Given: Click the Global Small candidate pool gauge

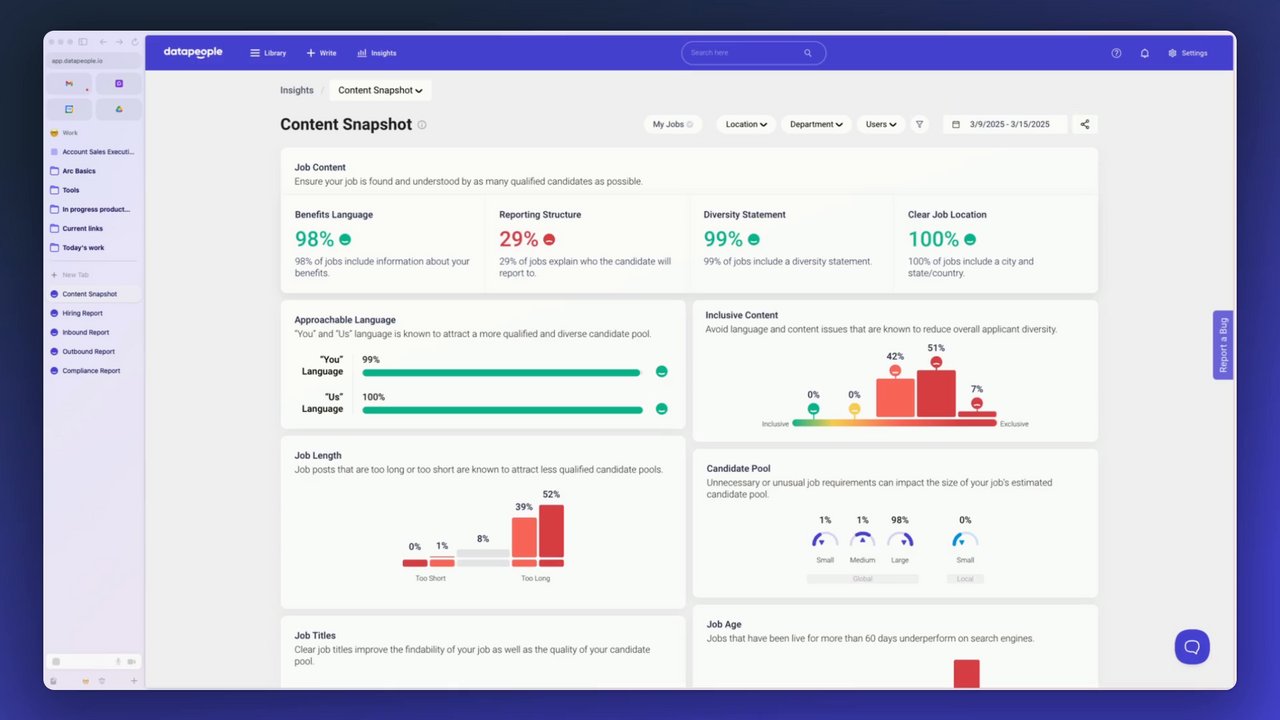Looking at the screenshot, I should [825, 539].
